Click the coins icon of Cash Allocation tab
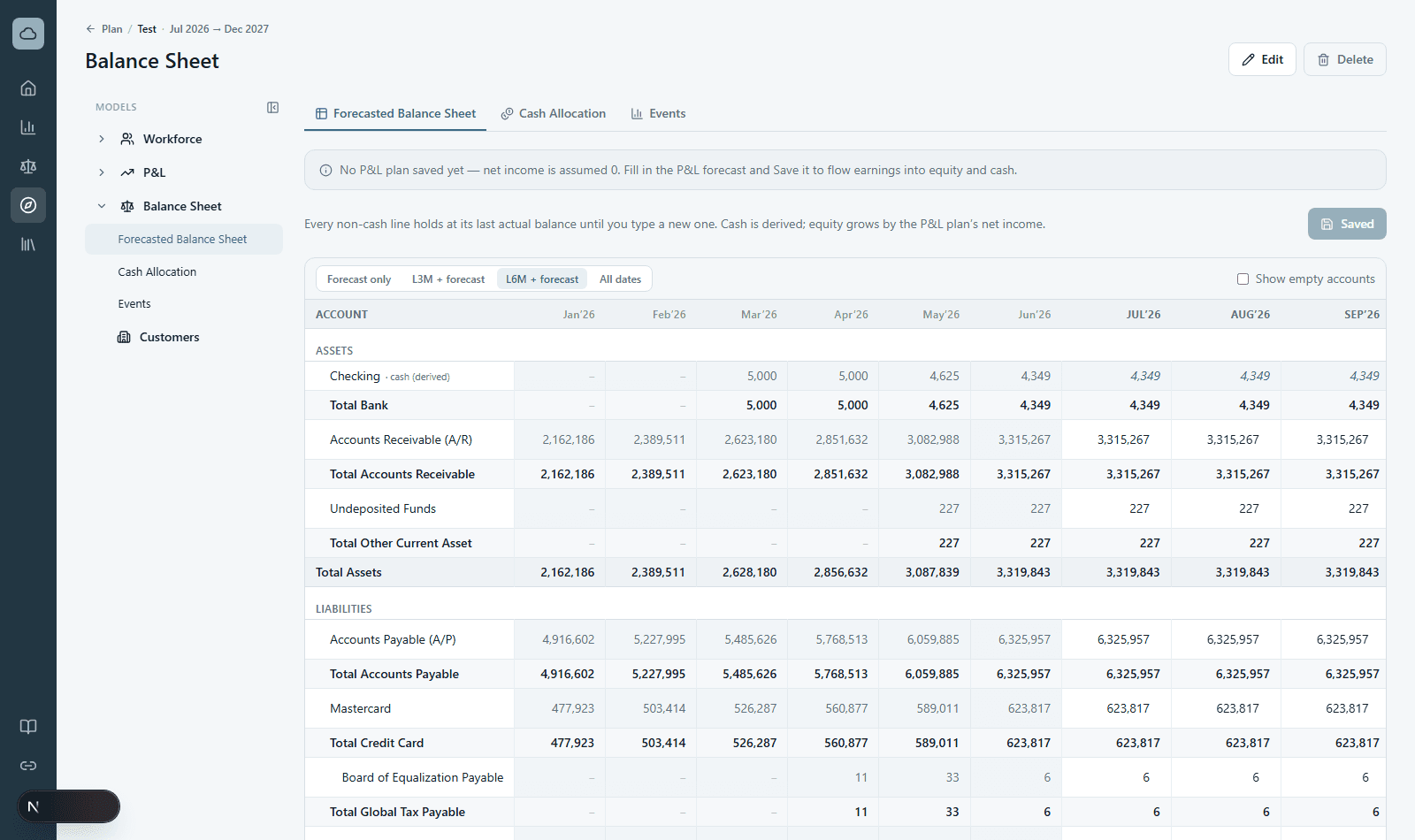The height and width of the screenshot is (840, 1415). 508,114
